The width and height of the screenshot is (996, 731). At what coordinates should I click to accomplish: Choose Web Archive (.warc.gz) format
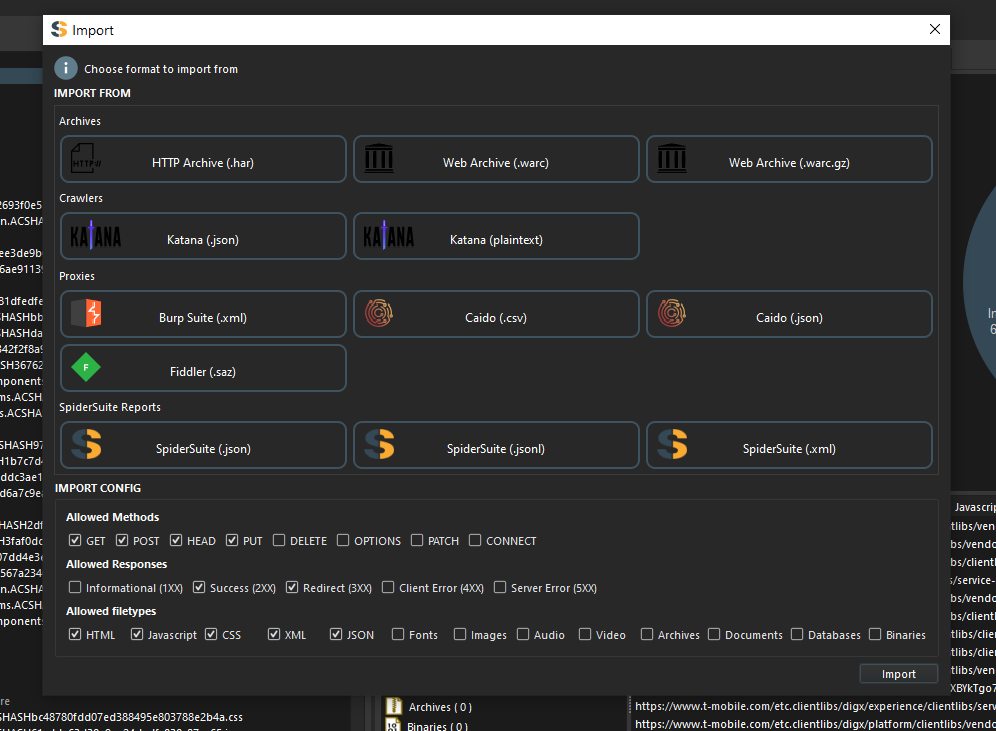[x=789, y=159]
